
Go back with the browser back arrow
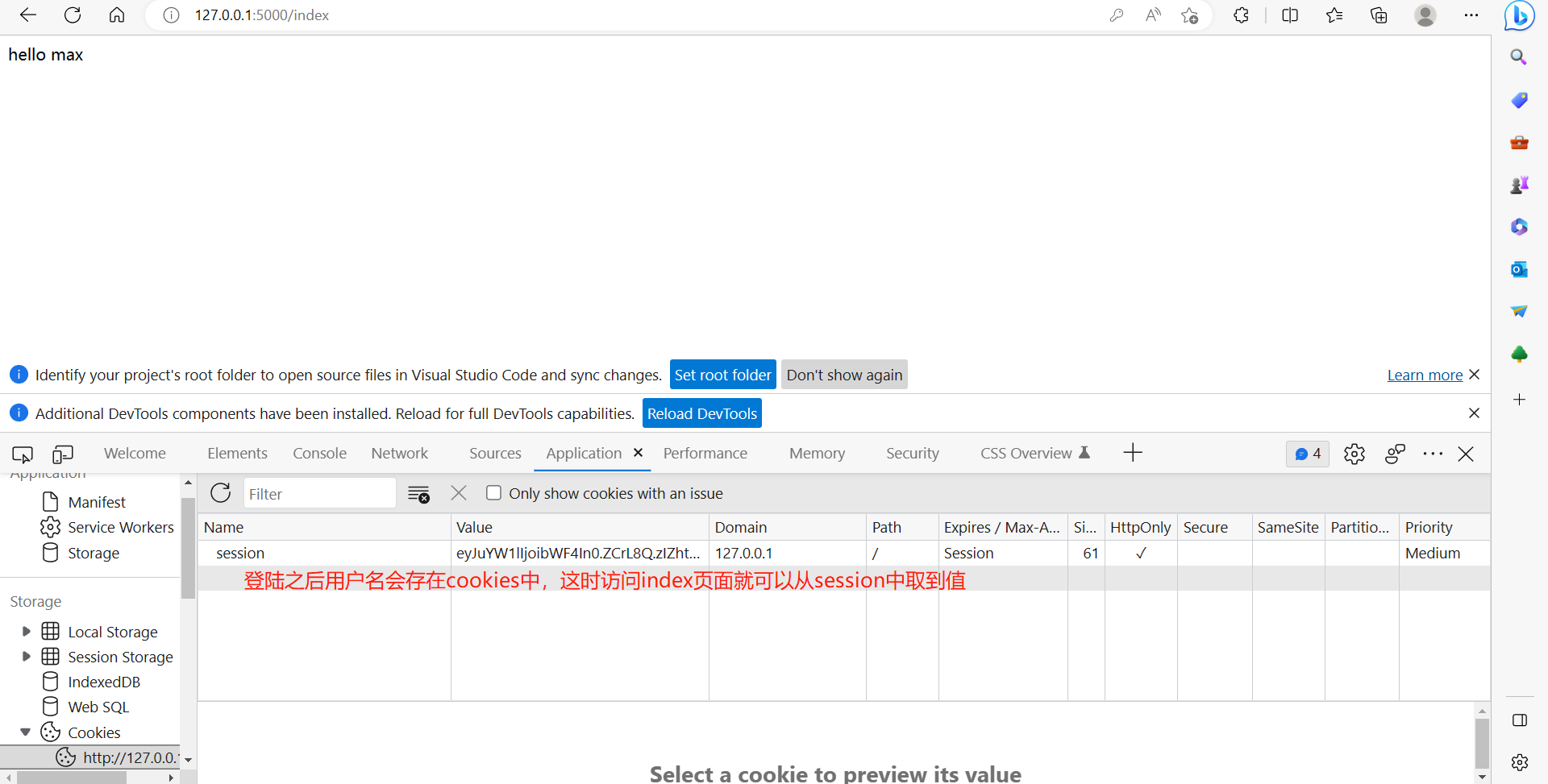[27, 15]
